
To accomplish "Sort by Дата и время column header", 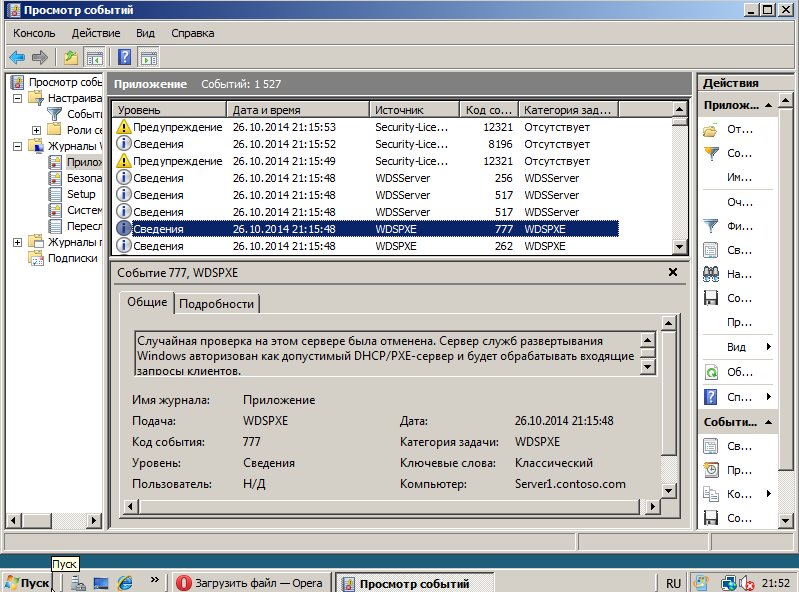I will click(298, 110).
